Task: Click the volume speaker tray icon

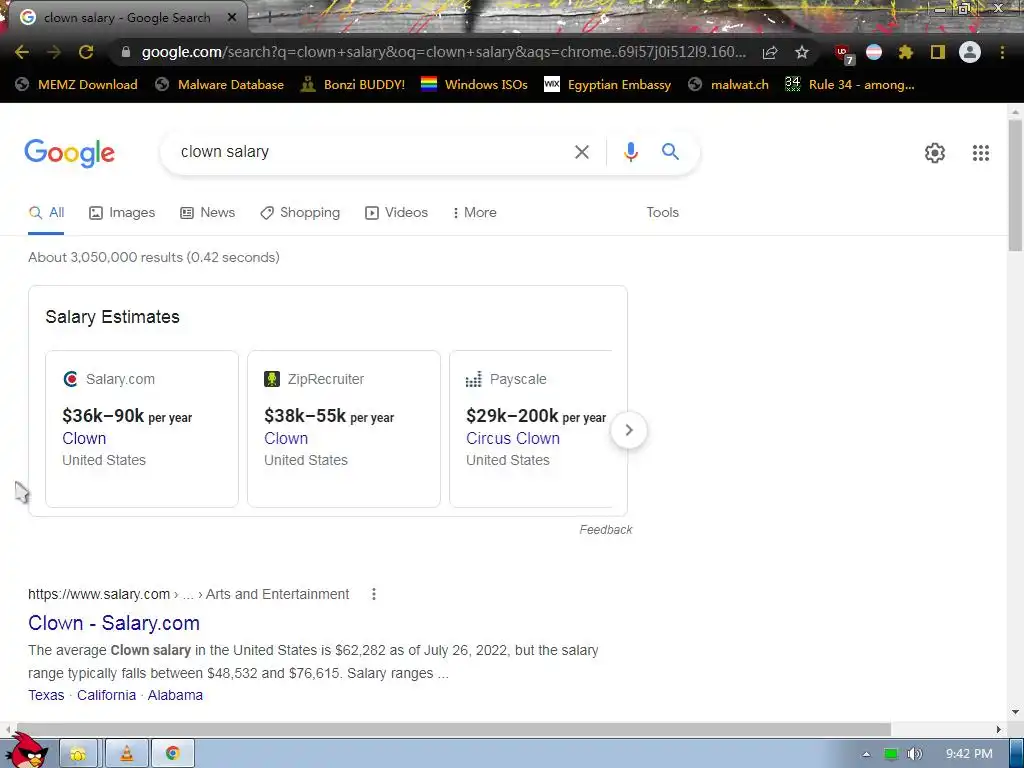Action: pyautogui.click(x=914, y=754)
